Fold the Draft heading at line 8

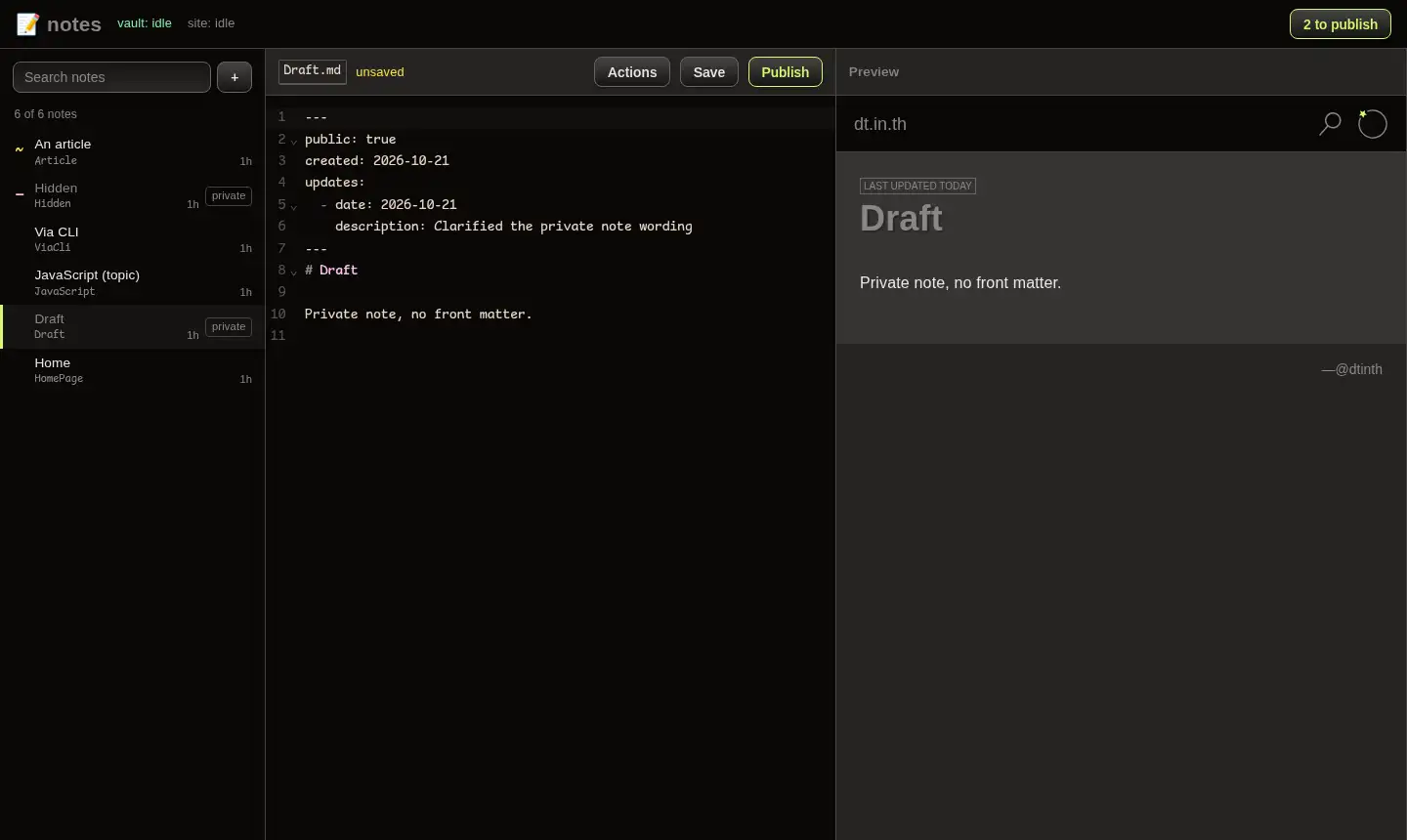click(294, 272)
